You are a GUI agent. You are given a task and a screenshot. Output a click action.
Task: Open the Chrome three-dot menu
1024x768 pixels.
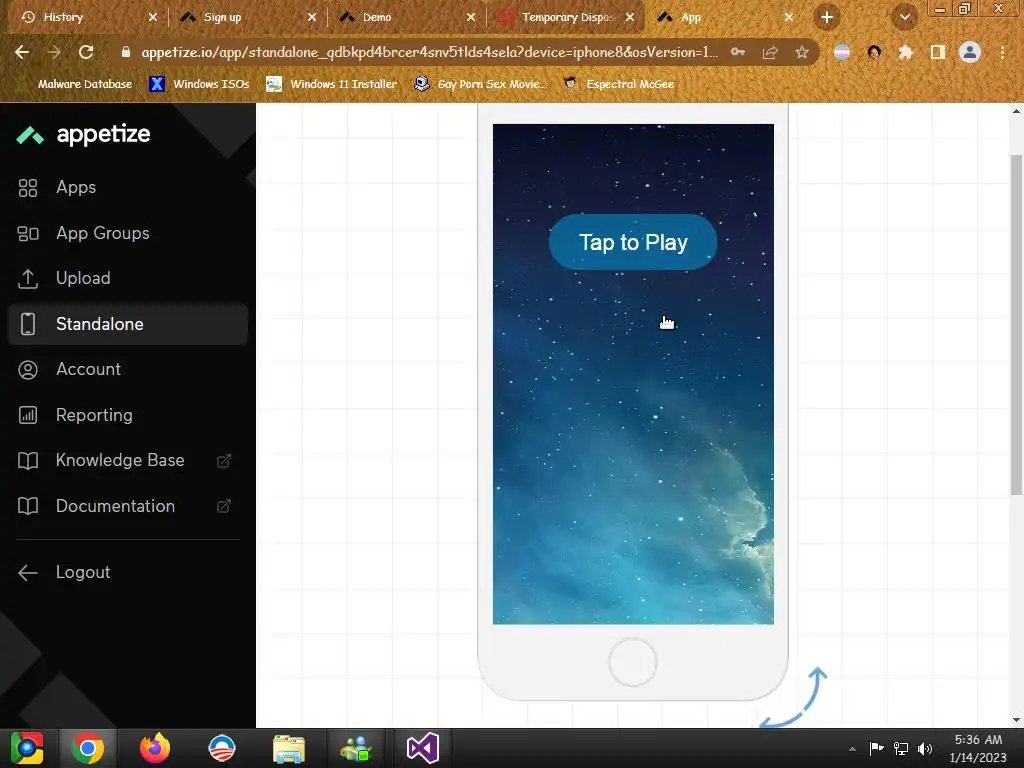click(x=1002, y=52)
